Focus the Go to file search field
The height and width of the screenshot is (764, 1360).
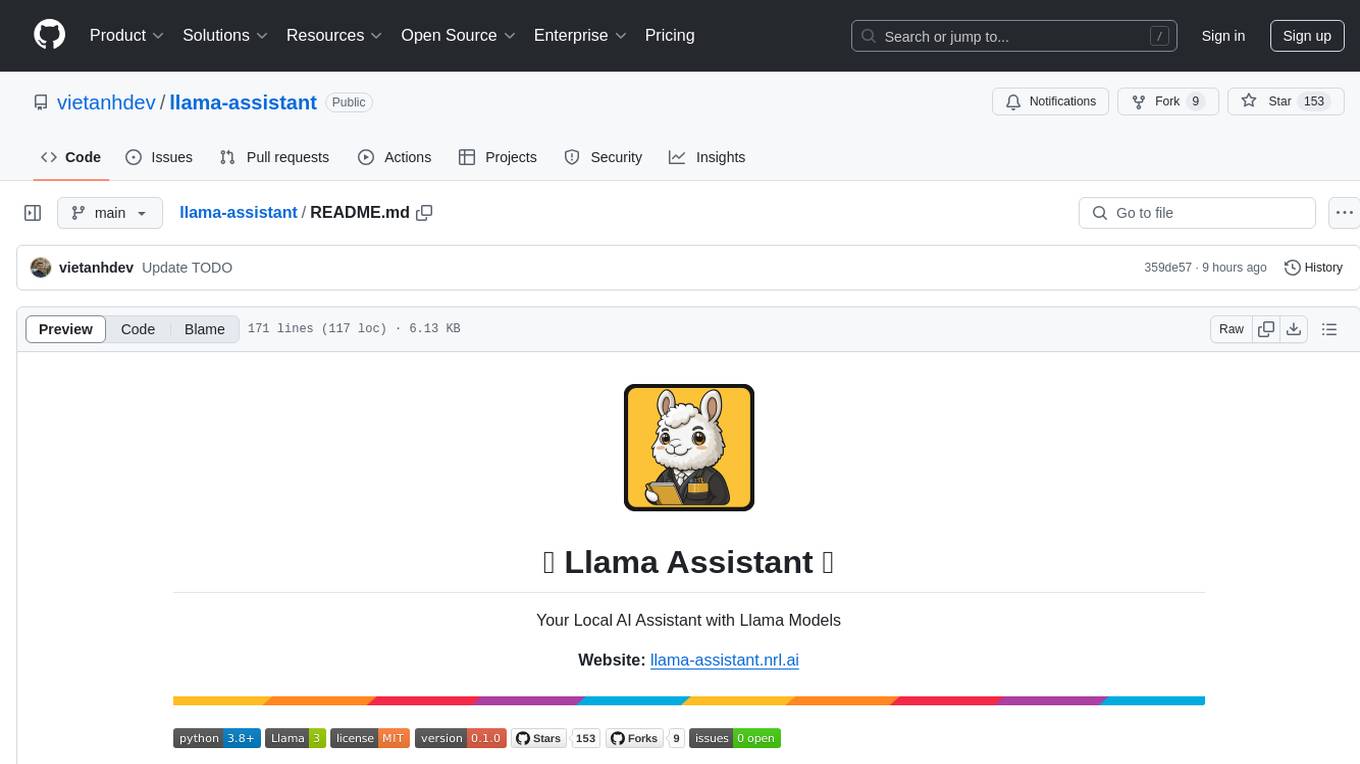(x=1197, y=213)
